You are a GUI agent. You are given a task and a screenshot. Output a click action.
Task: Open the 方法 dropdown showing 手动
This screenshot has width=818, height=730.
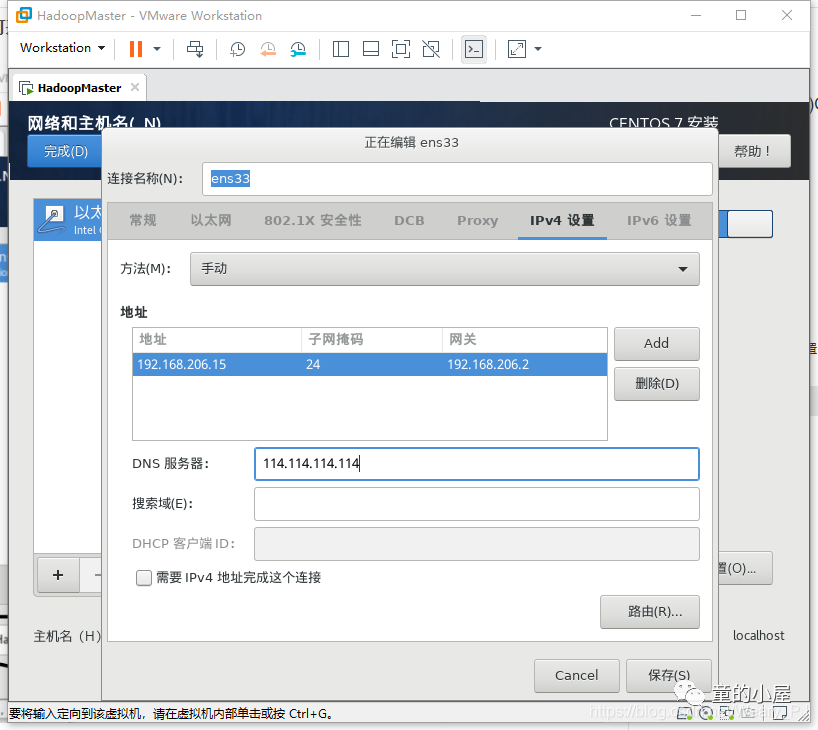[x=444, y=269]
